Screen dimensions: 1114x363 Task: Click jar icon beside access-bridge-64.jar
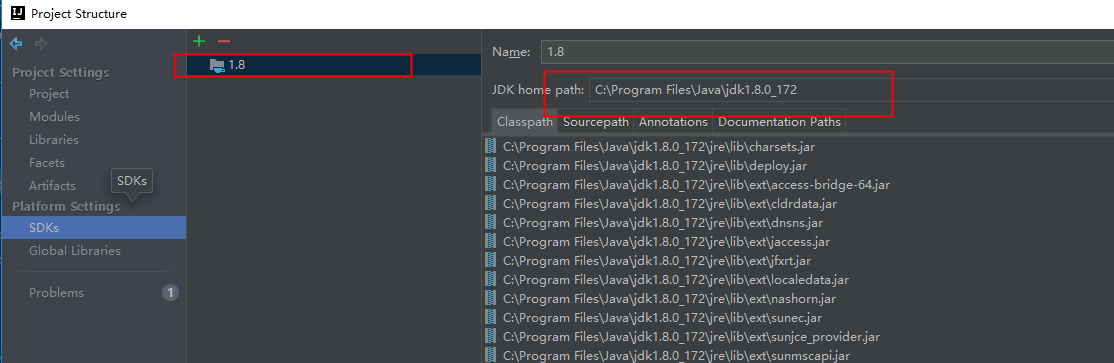pyautogui.click(x=490, y=185)
